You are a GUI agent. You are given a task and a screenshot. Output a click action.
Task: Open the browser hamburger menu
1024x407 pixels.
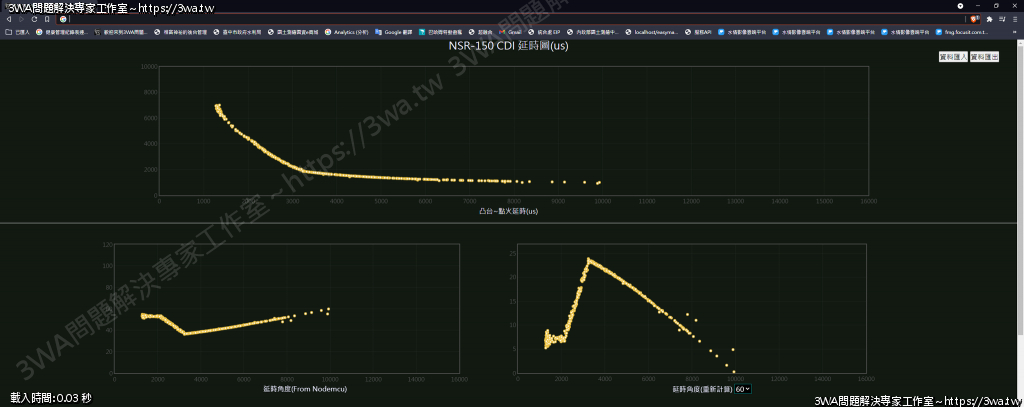[x=1015, y=19]
